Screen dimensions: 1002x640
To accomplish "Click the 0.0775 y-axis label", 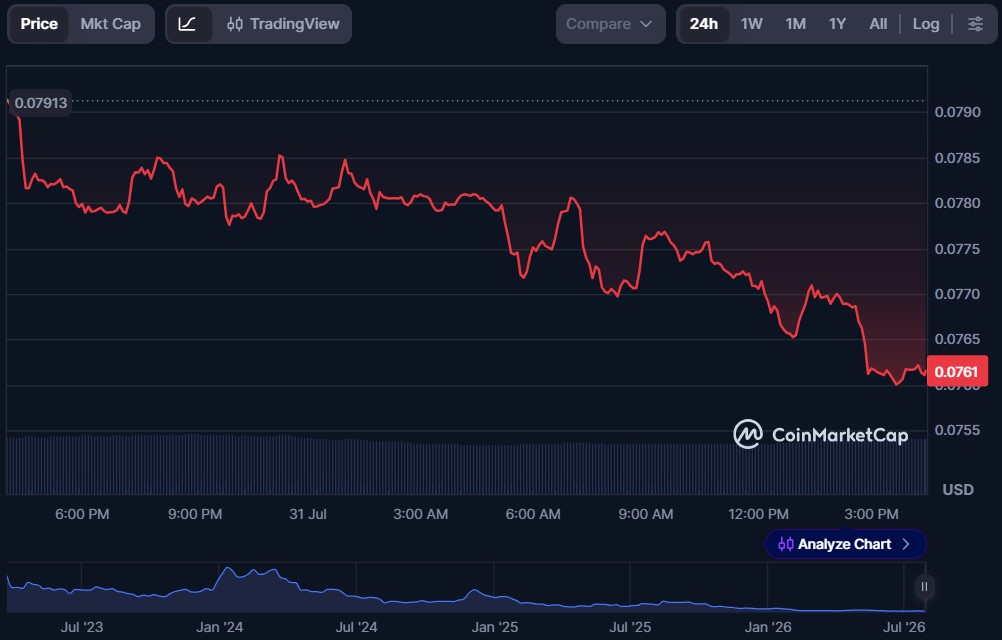I will (x=957, y=249).
